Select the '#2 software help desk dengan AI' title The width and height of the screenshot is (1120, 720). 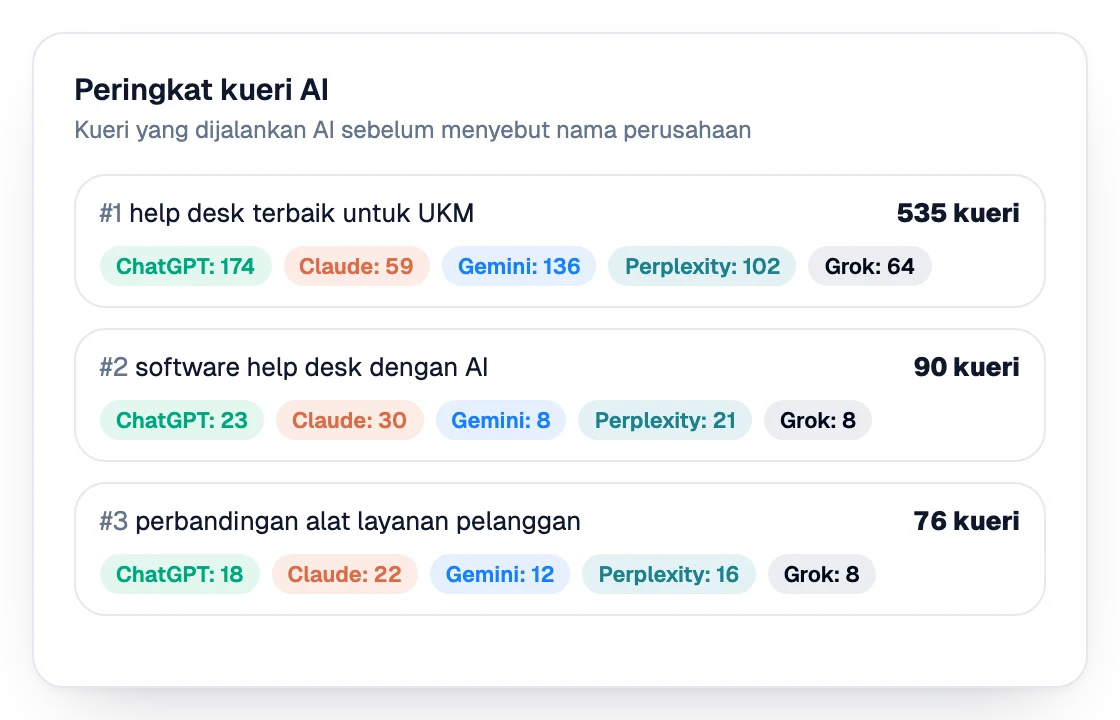294,367
